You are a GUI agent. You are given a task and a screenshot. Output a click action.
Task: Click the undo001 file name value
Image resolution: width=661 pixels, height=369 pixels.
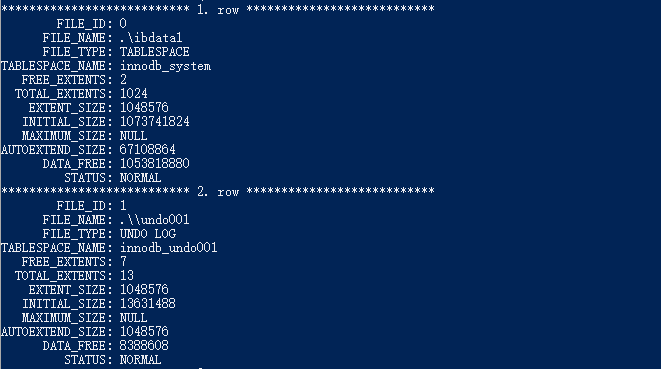point(154,220)
